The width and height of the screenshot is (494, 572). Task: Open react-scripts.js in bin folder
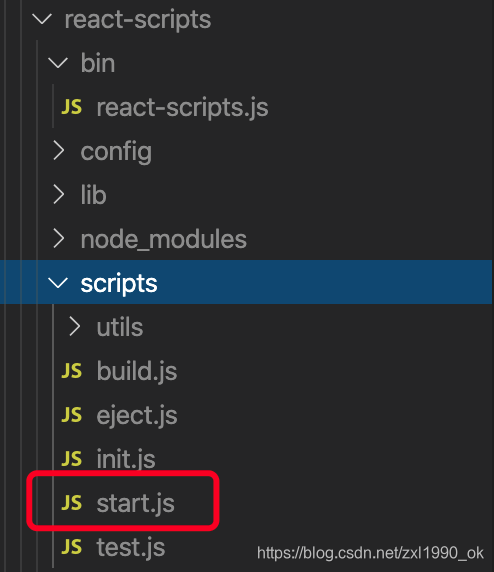[x=182, y=108]
